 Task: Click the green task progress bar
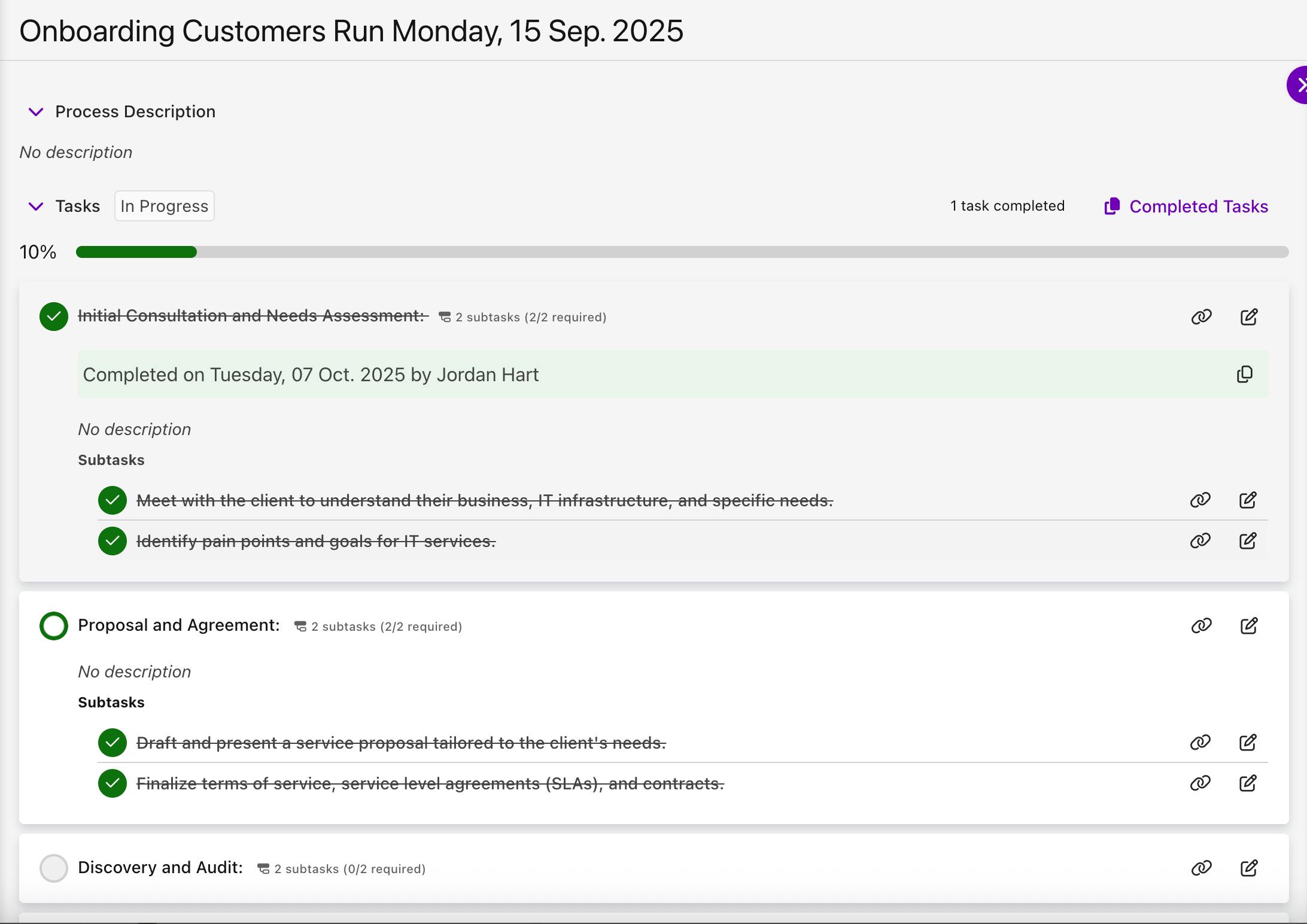[136, 252]
